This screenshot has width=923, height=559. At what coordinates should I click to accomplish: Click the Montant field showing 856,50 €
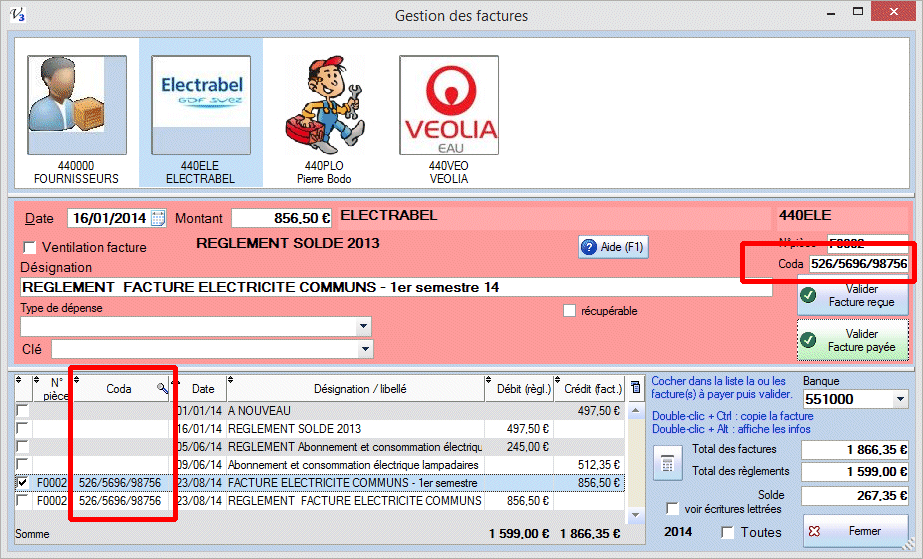(x=281, y=218)
